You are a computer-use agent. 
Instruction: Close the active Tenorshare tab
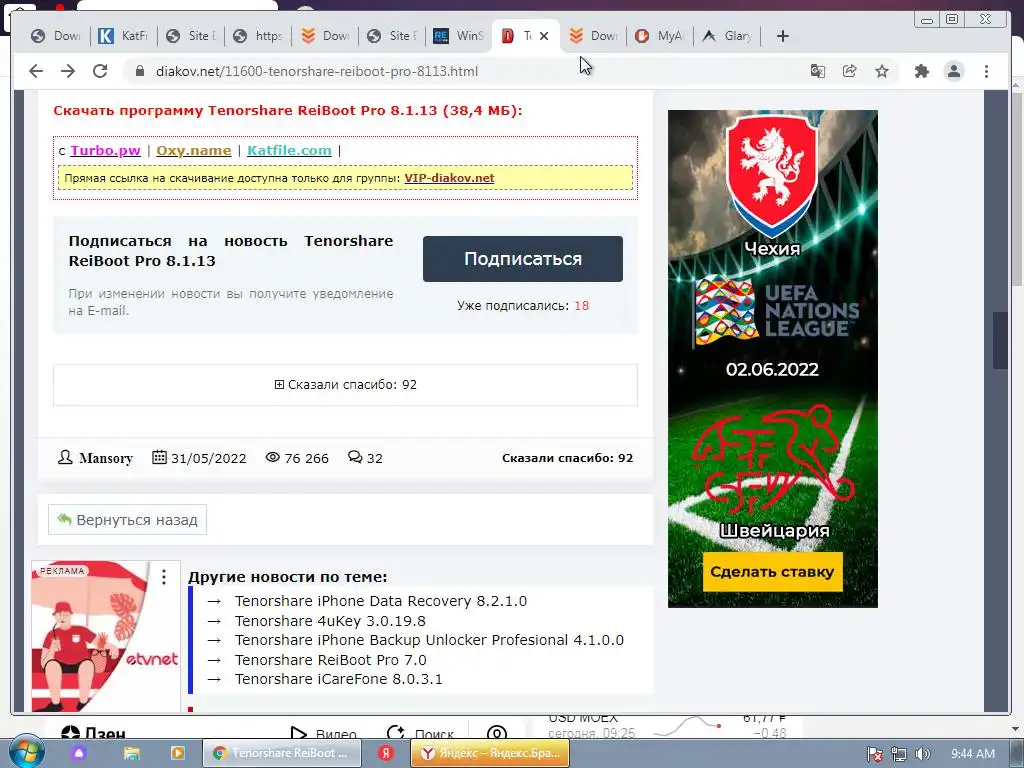pyautogui.click(x=544, y=36)
